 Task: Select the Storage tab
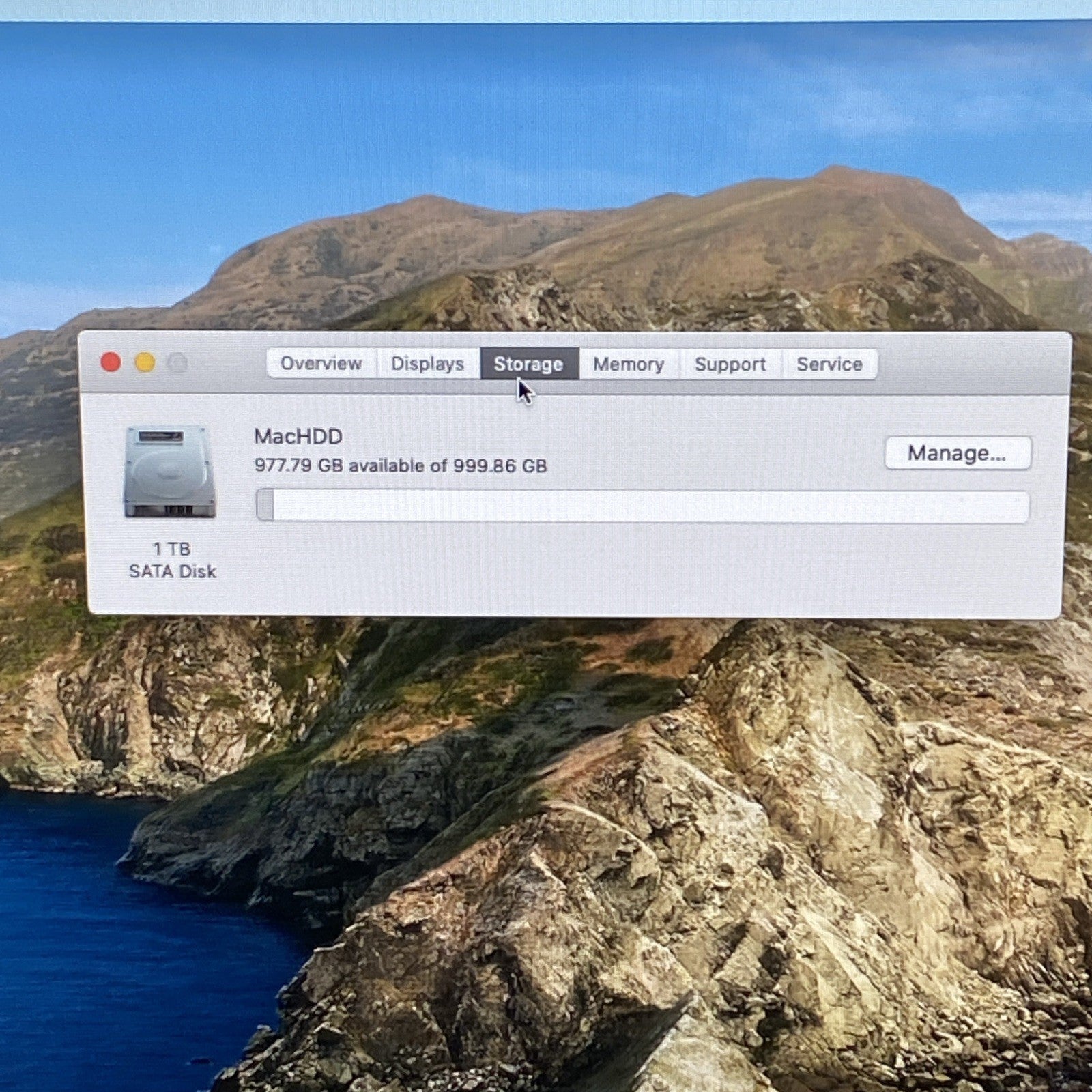529,364
